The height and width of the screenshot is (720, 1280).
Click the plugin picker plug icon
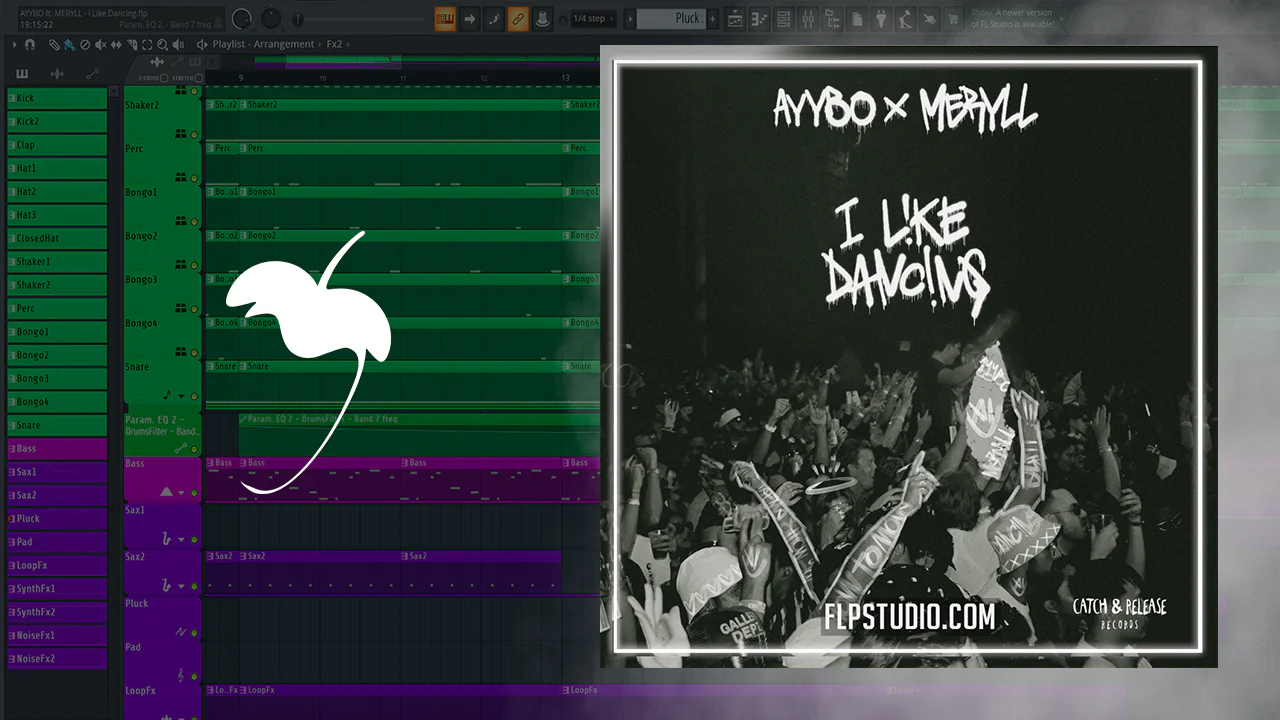pos(881,18)
